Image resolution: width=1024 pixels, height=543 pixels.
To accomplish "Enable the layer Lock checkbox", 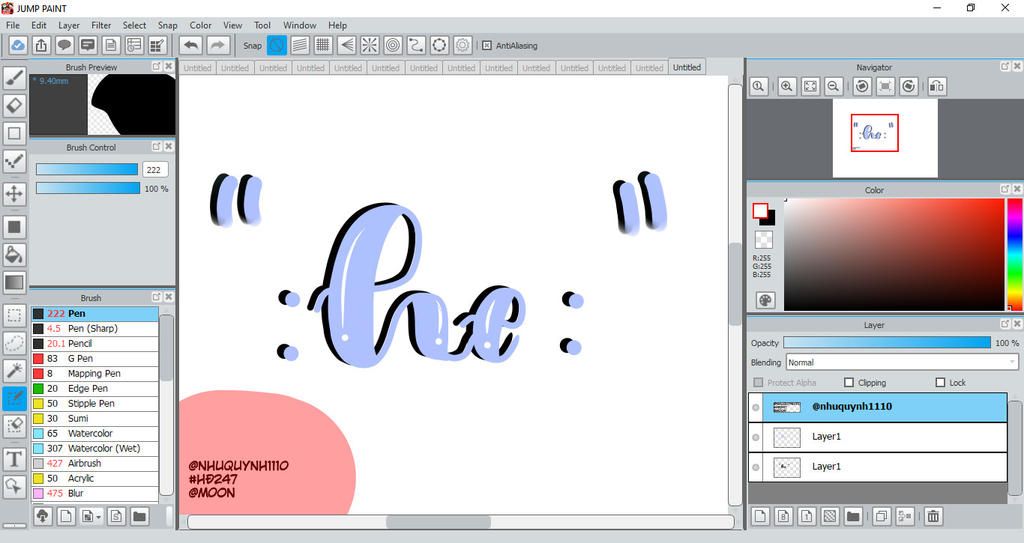I will coord(940,382).
